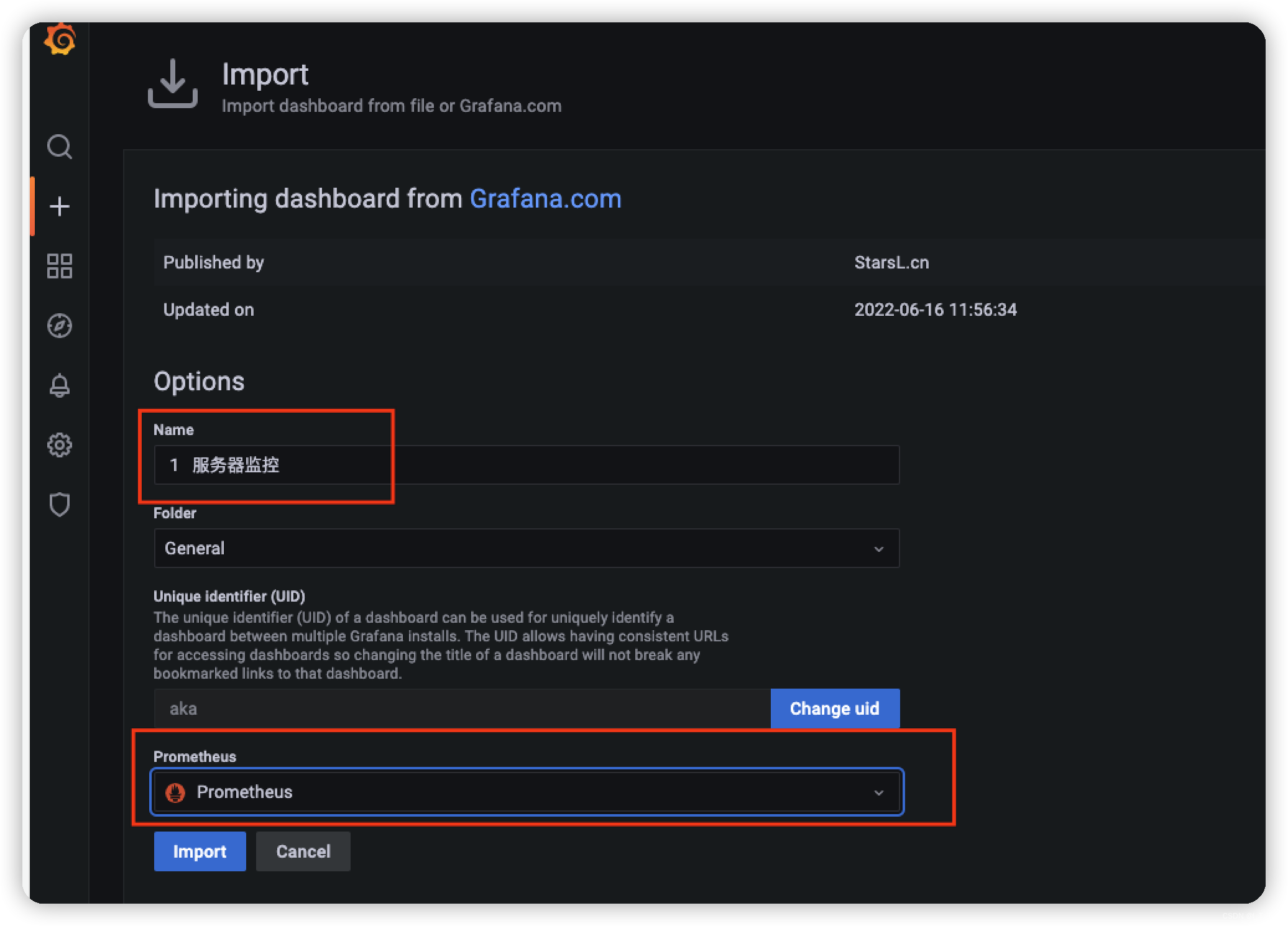Open the Alerting bell icon in sidebar
1288x926 pixels.
point(60,385)
